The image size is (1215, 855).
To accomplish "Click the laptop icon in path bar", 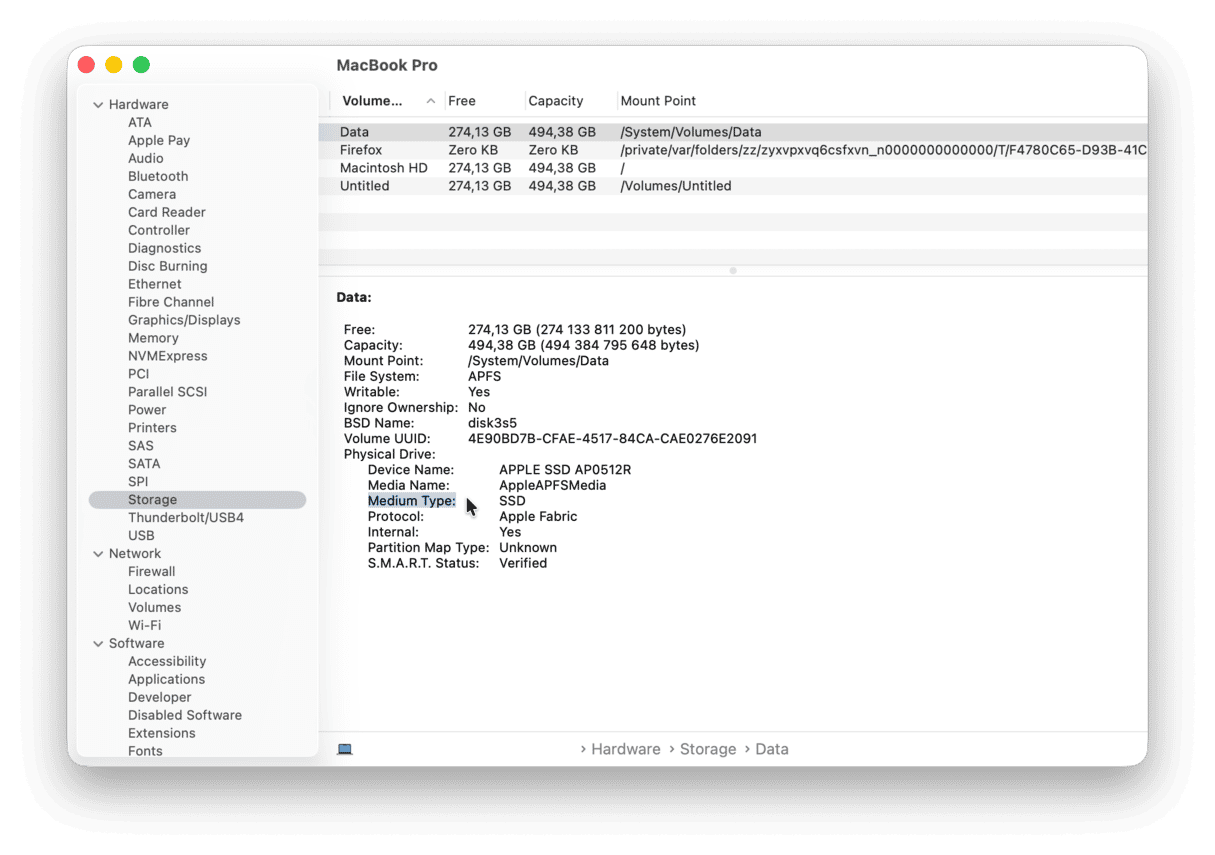I will pos(345,749).
